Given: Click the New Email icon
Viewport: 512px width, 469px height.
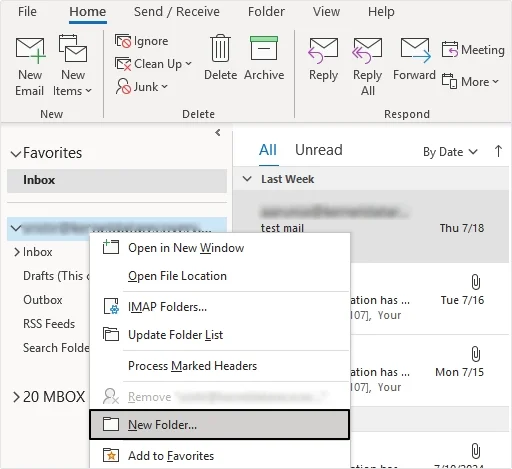Looking at the screenshot, I should 30,50.
